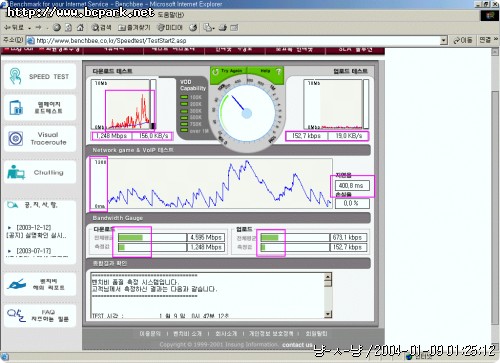Click the page icon in the address bar

pos(30,41)
